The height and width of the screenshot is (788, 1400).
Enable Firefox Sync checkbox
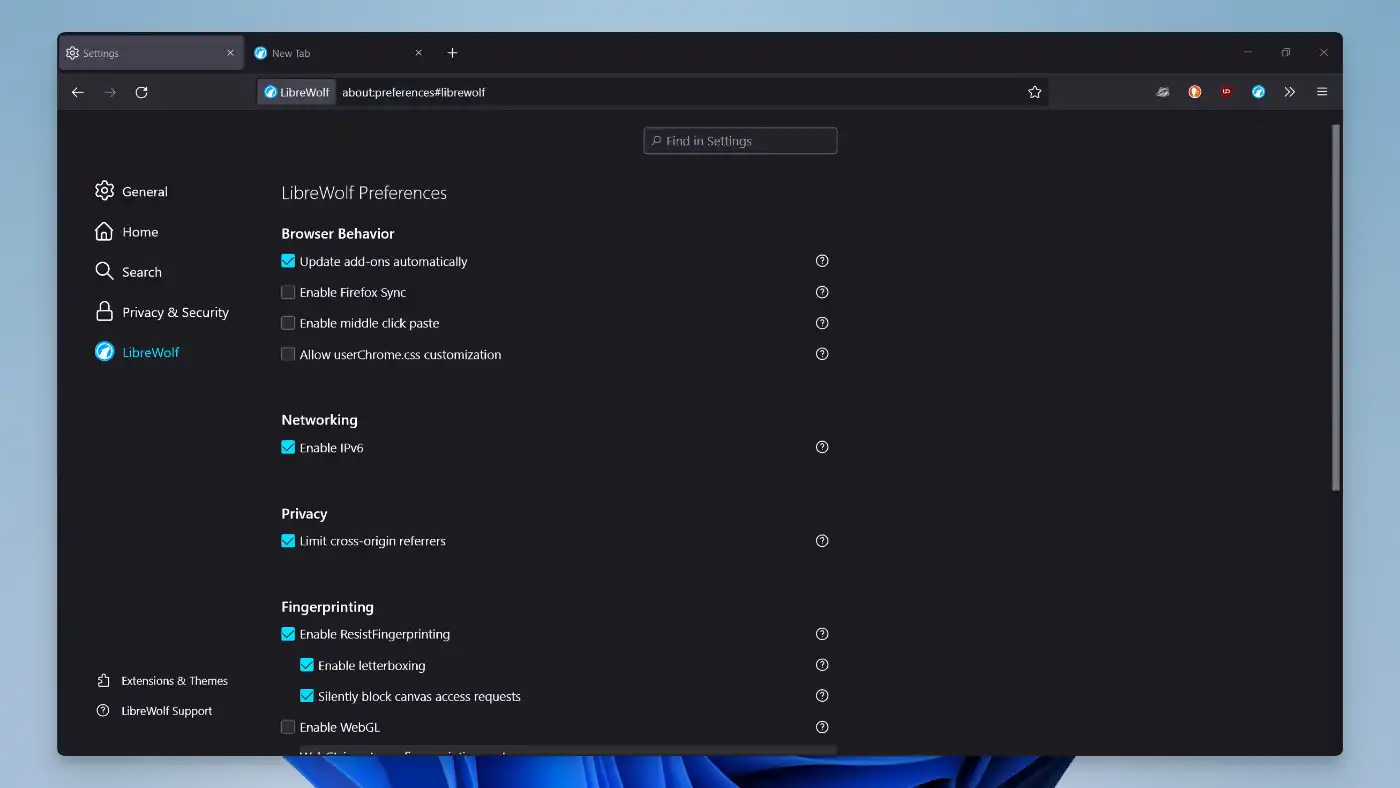coord(288,293)
